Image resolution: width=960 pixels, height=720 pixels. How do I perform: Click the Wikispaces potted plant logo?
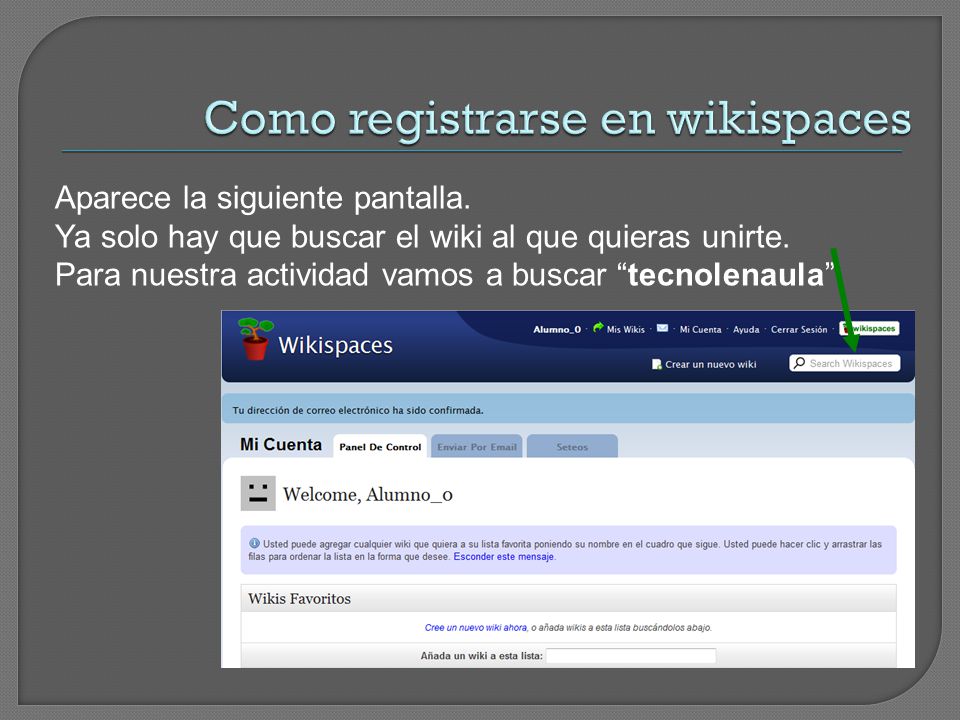tap(255, 339)
